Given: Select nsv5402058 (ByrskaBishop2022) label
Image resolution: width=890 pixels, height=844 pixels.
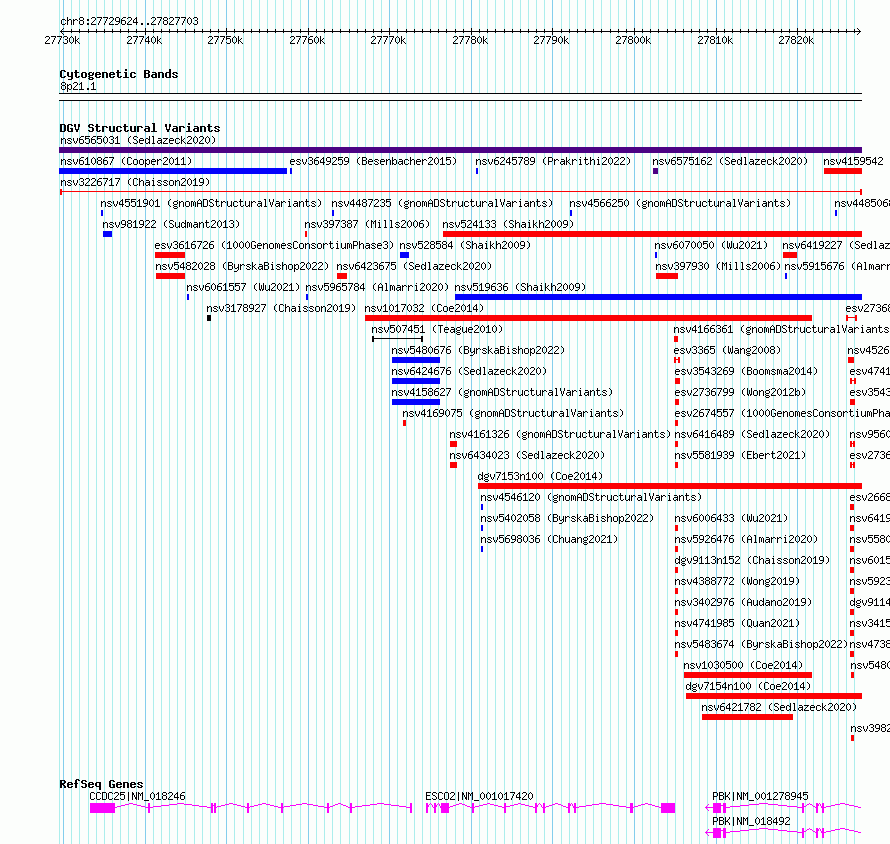Looking at the screenshot, I should (567, 518).
